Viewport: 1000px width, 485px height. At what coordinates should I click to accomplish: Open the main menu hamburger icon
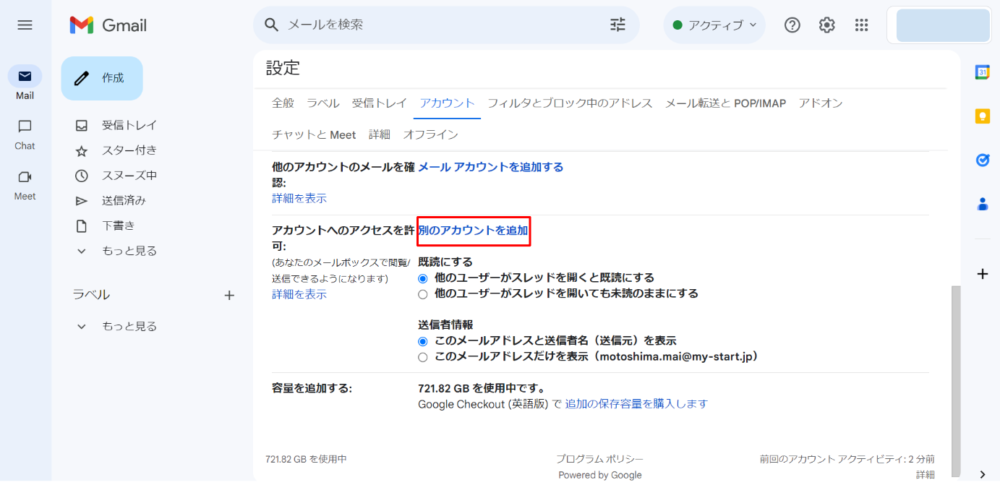pos(25,25)
